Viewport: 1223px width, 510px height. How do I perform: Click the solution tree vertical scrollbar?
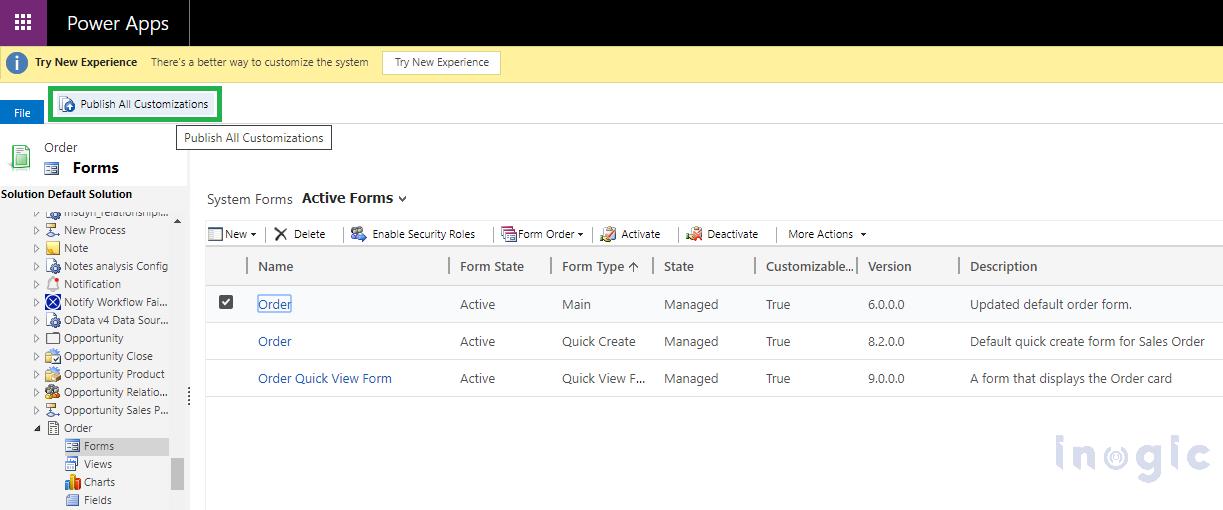click(177, 472)
